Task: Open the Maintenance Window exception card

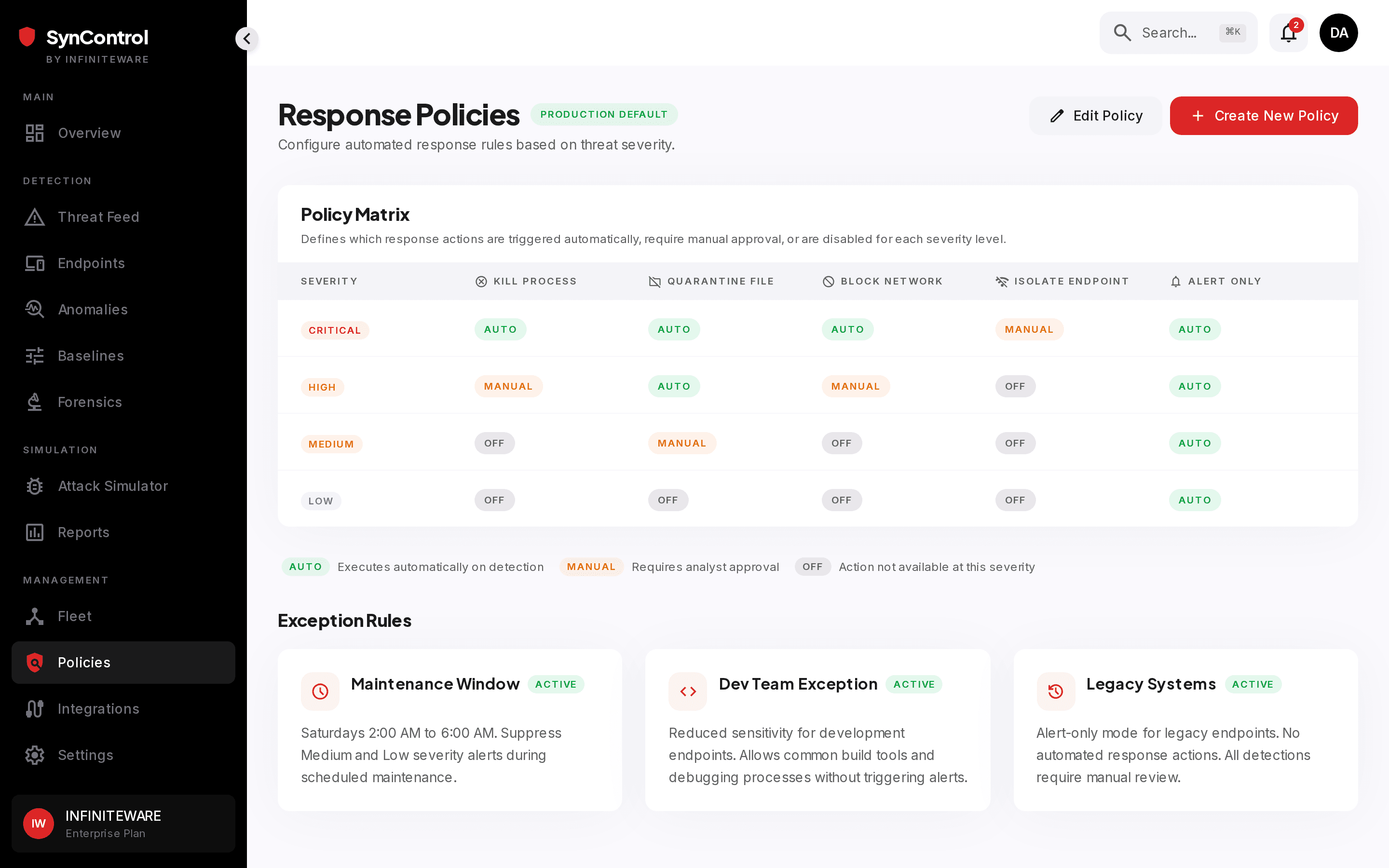Action: pyautogui.click(x=449, y=730)
